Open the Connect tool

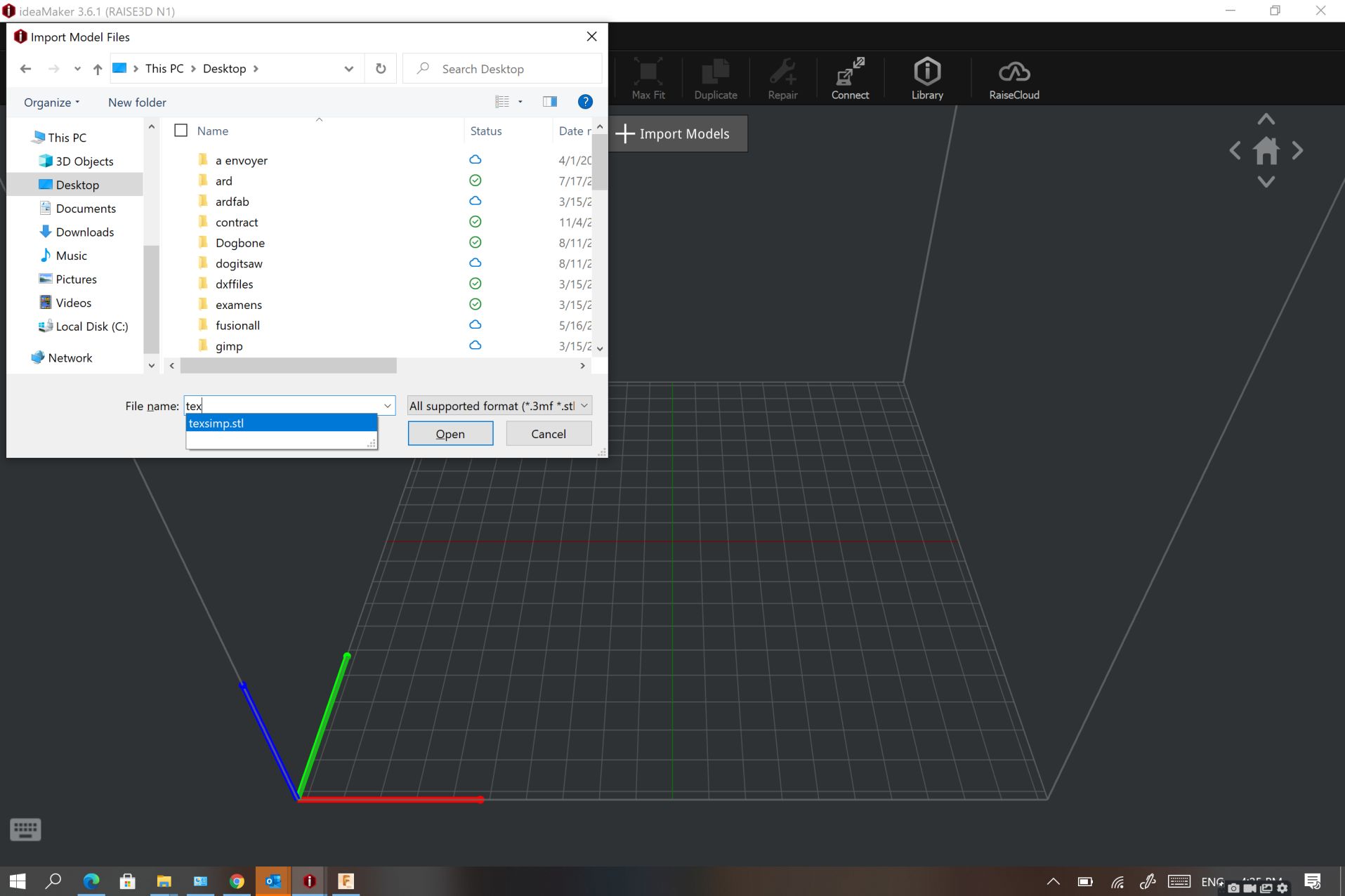(x=850, y=79)
